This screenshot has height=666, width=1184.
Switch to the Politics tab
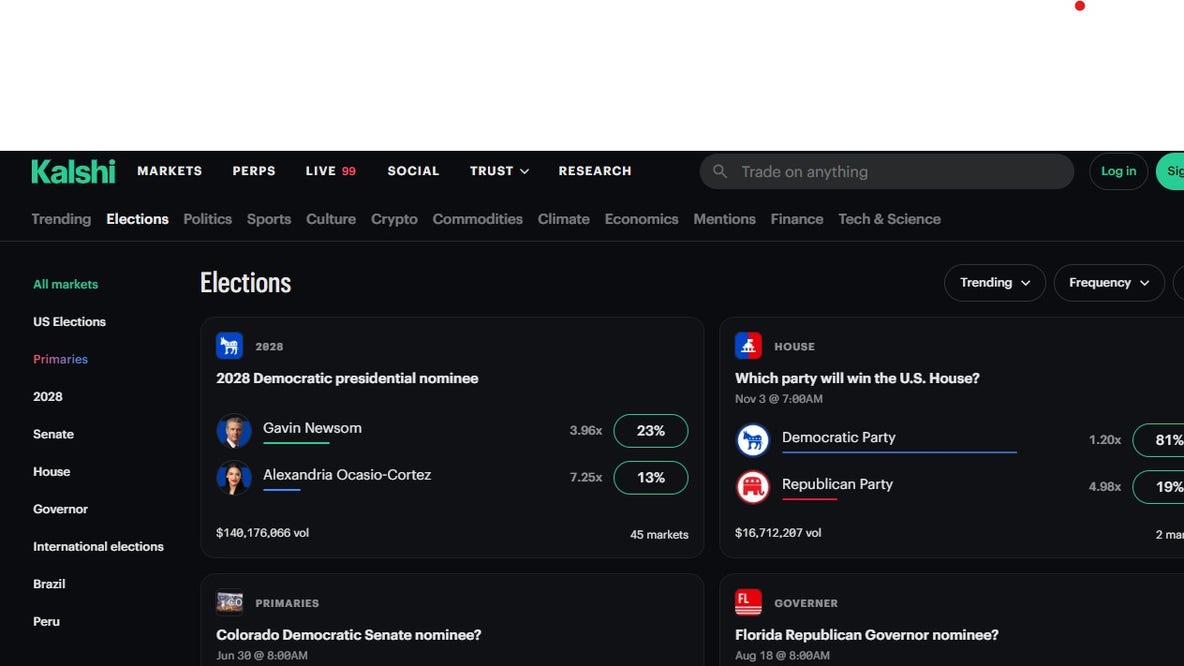tap(208, 219)
